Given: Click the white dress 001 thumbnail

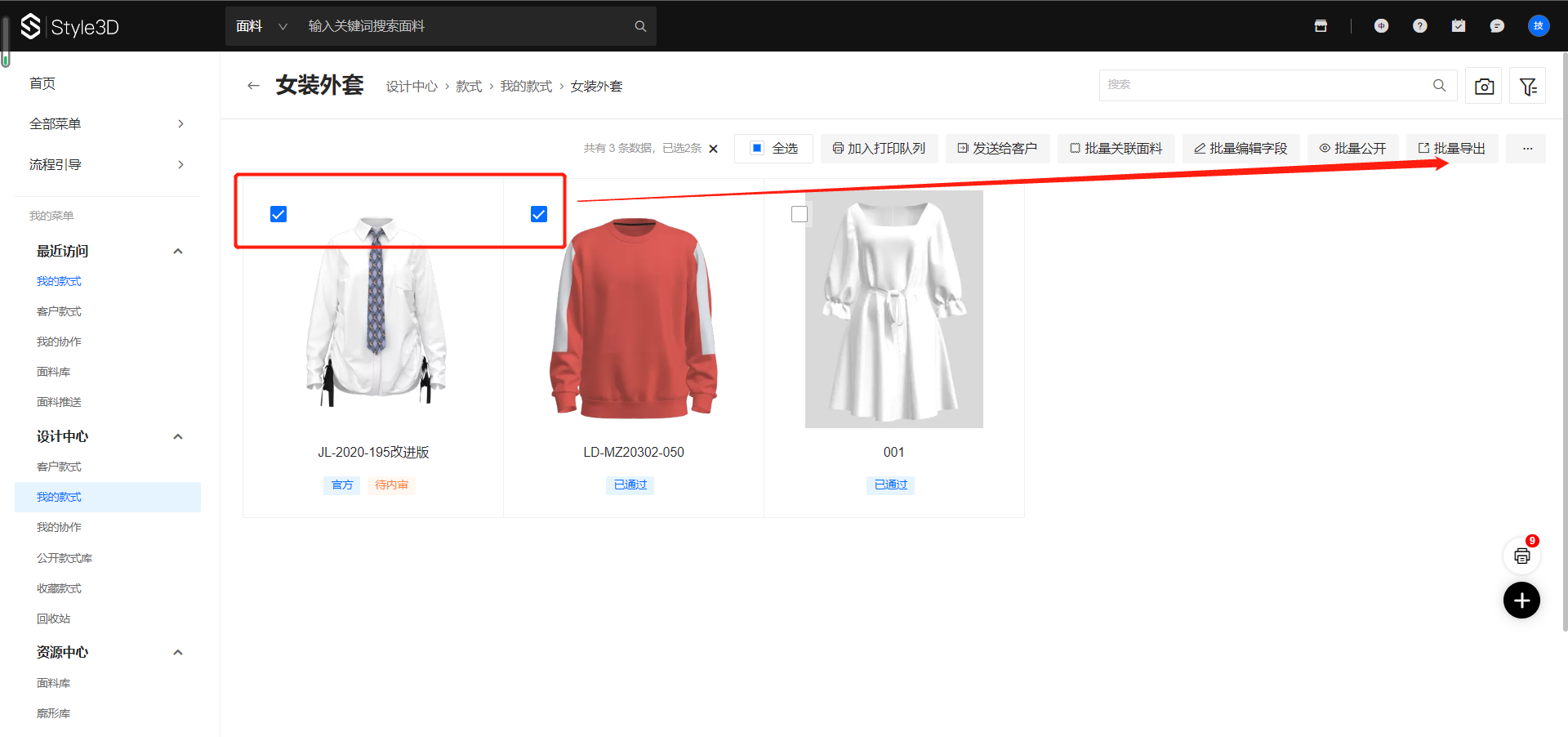Looking at the screenshot, I should pos(893,310).
